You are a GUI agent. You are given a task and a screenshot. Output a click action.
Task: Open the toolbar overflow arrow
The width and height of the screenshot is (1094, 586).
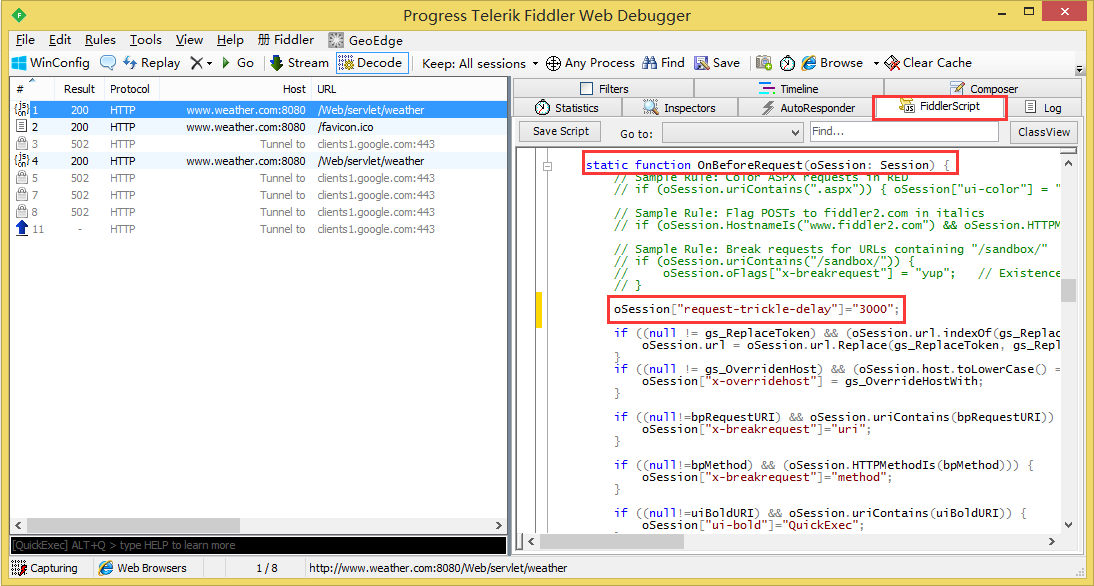click(1079, 70)
